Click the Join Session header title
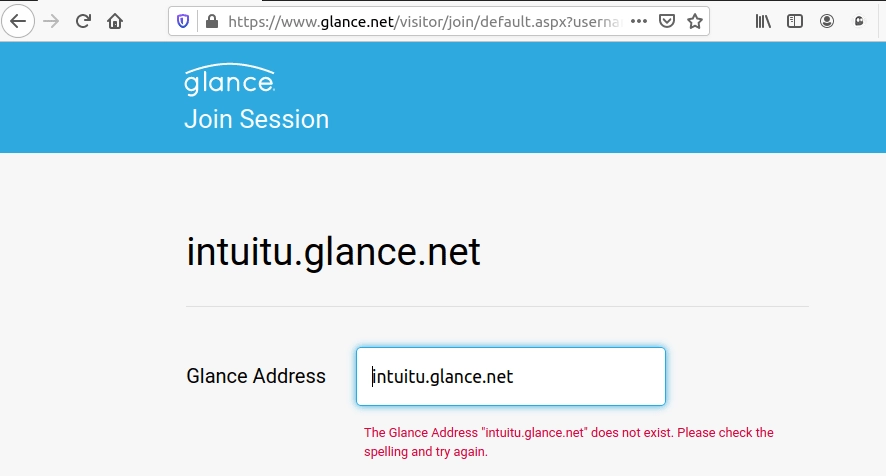 pyautogui.click(x=256, y=119)
